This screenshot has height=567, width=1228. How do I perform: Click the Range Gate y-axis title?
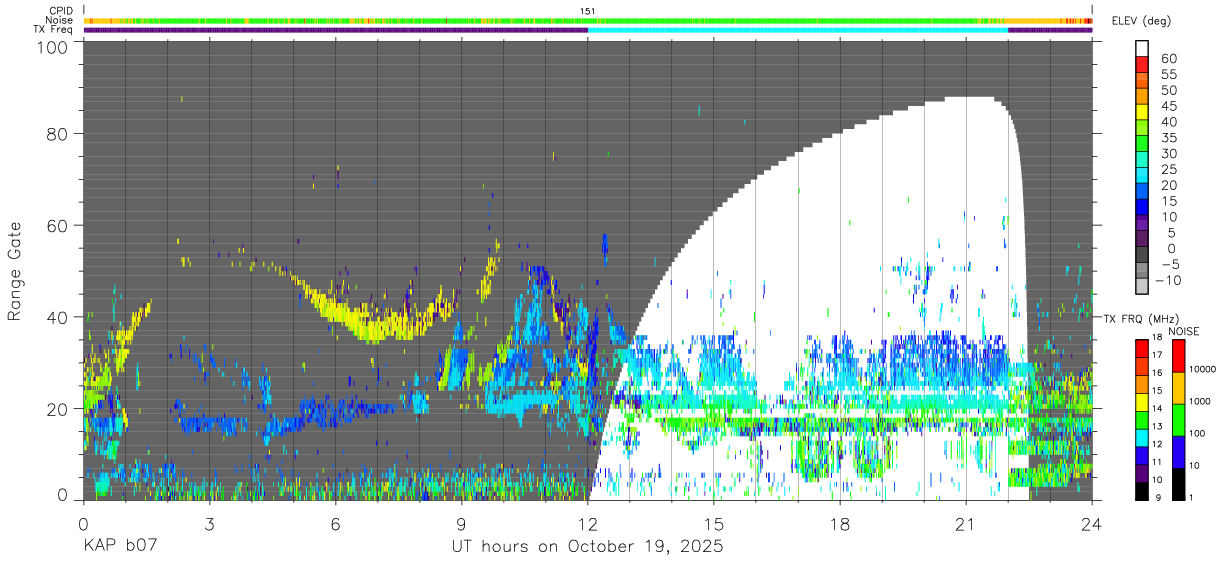pyautogui.click(x=15, y=270)
